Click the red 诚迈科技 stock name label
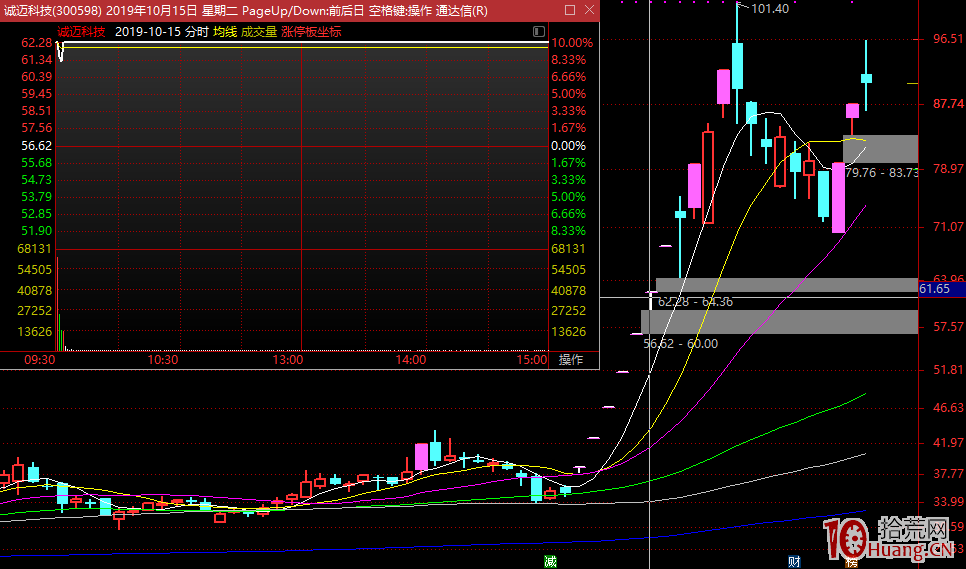The height and width of the screenshot is (569, 966). point(81,31)
